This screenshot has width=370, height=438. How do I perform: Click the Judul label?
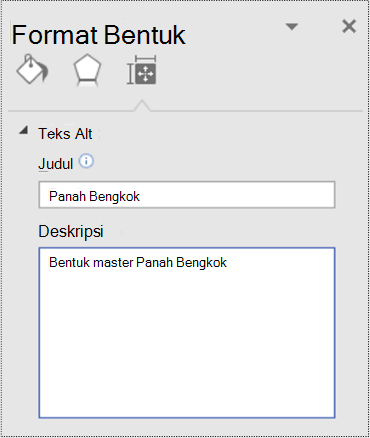pyautogui.click(x=56, y=164)
